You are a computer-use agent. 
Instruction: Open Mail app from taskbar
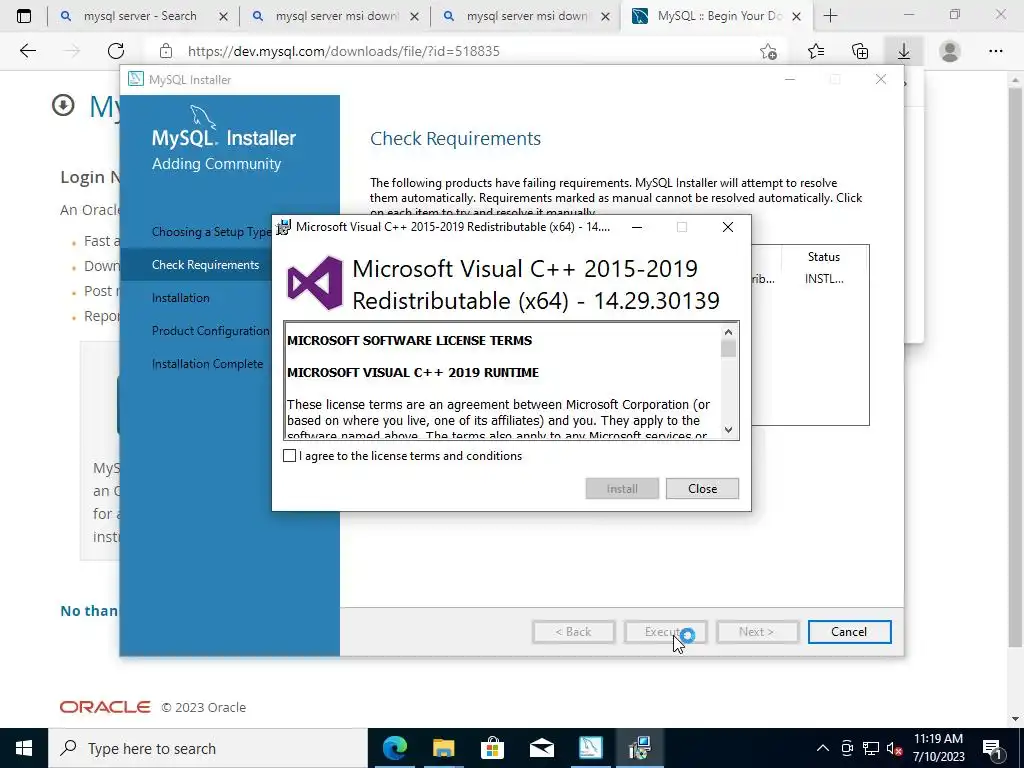(x=541, y=748)
